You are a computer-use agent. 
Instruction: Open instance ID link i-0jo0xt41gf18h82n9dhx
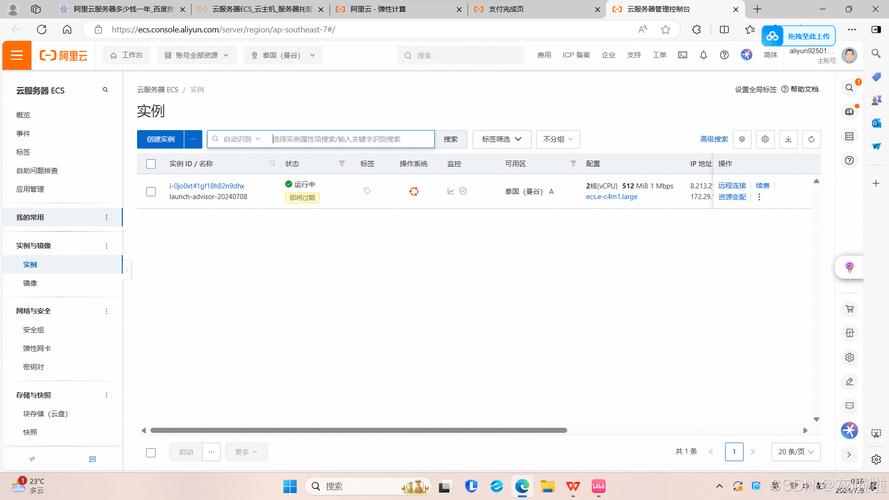[207, 186]
